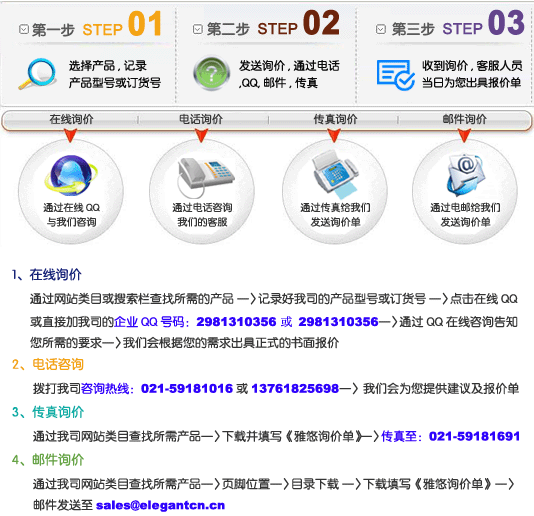Click the fax number 021-59181691
The image size is (534, 516).
(474, 436)
